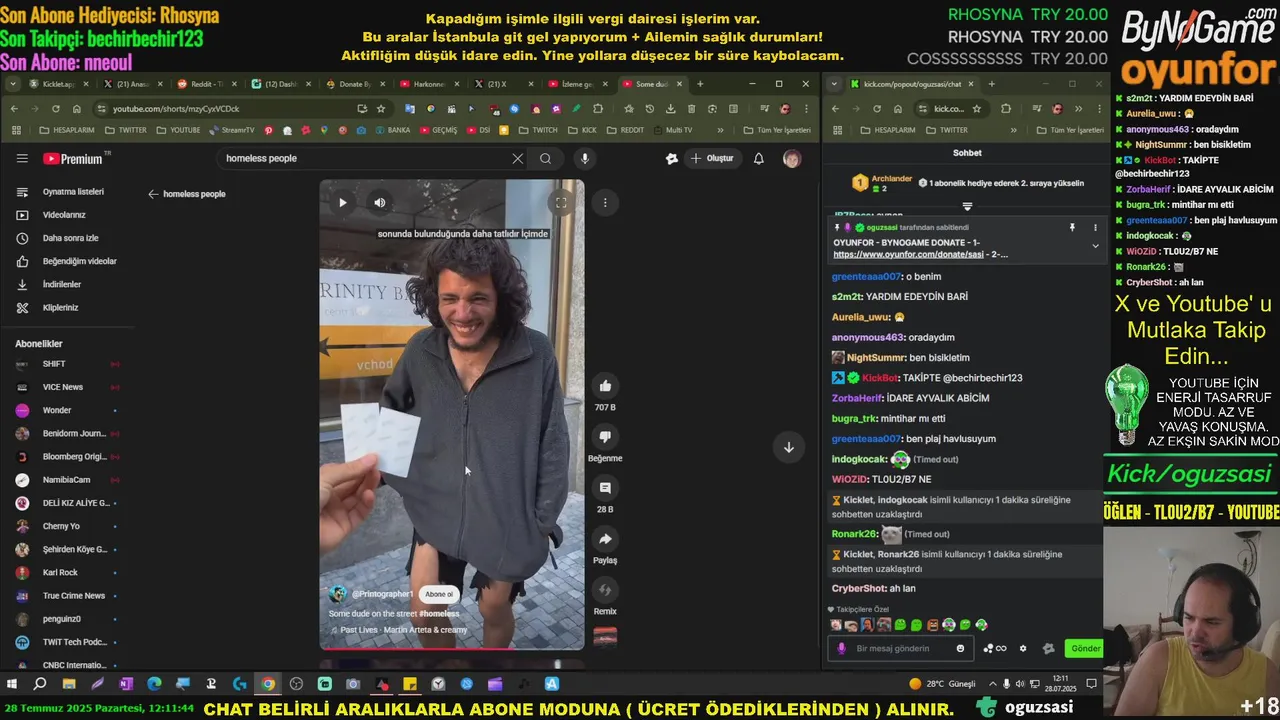This screenshot has height=720, width=1280.
Task: Switch to the Harkonnen YouTube tab
Action: click(430, 84)
